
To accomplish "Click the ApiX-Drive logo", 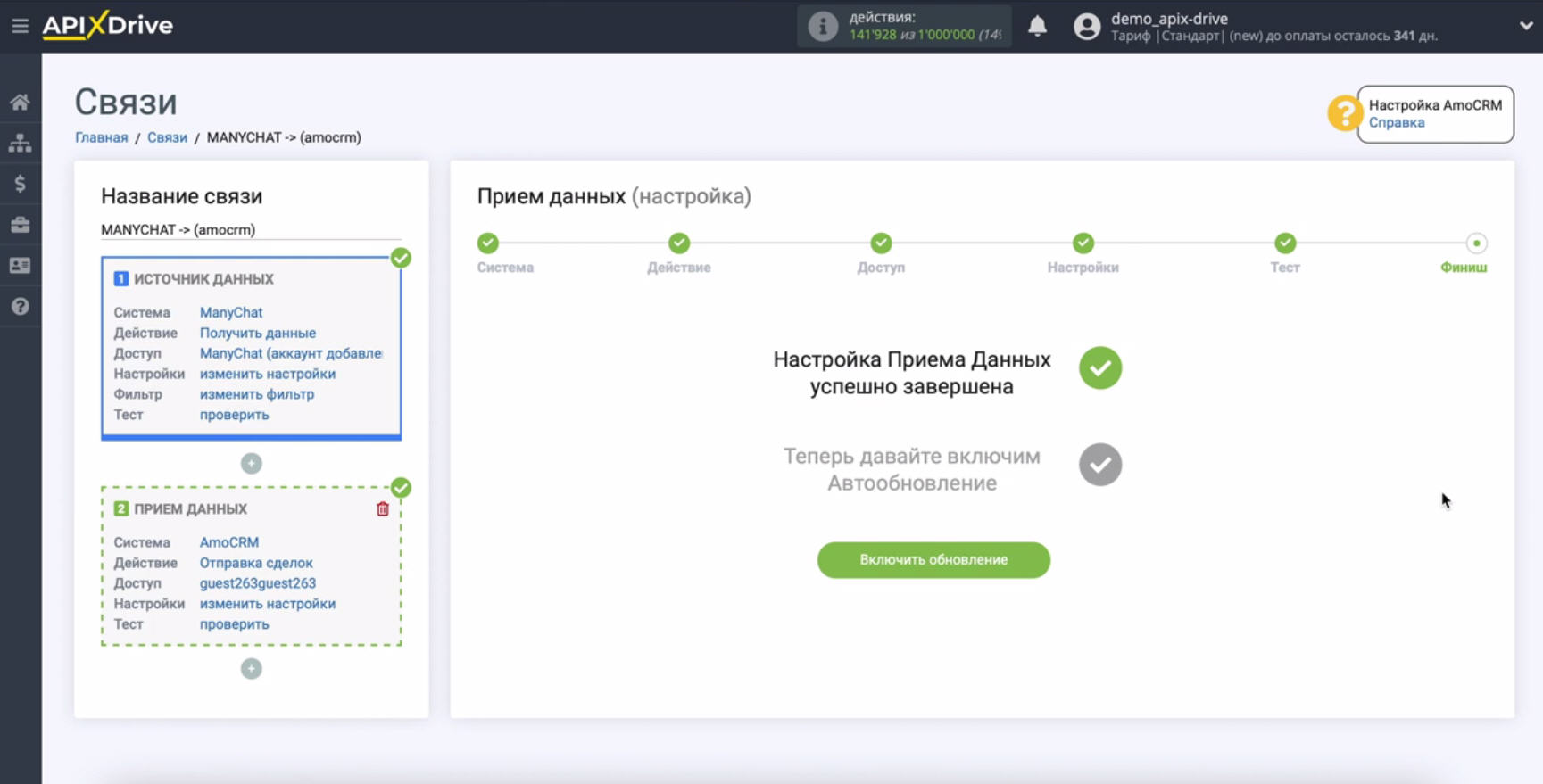I will [x=108, y=25].
